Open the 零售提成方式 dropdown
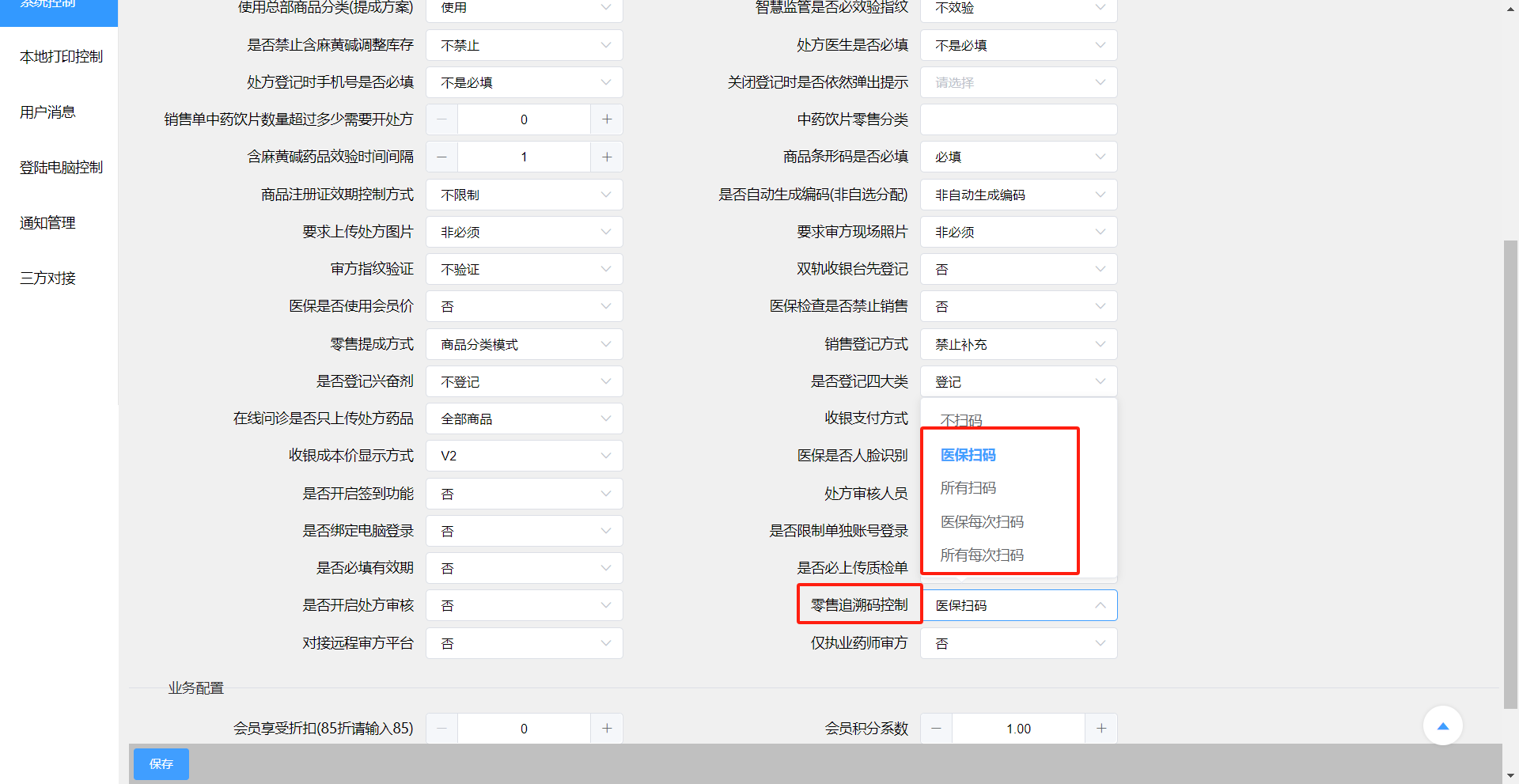 [524, 344]
